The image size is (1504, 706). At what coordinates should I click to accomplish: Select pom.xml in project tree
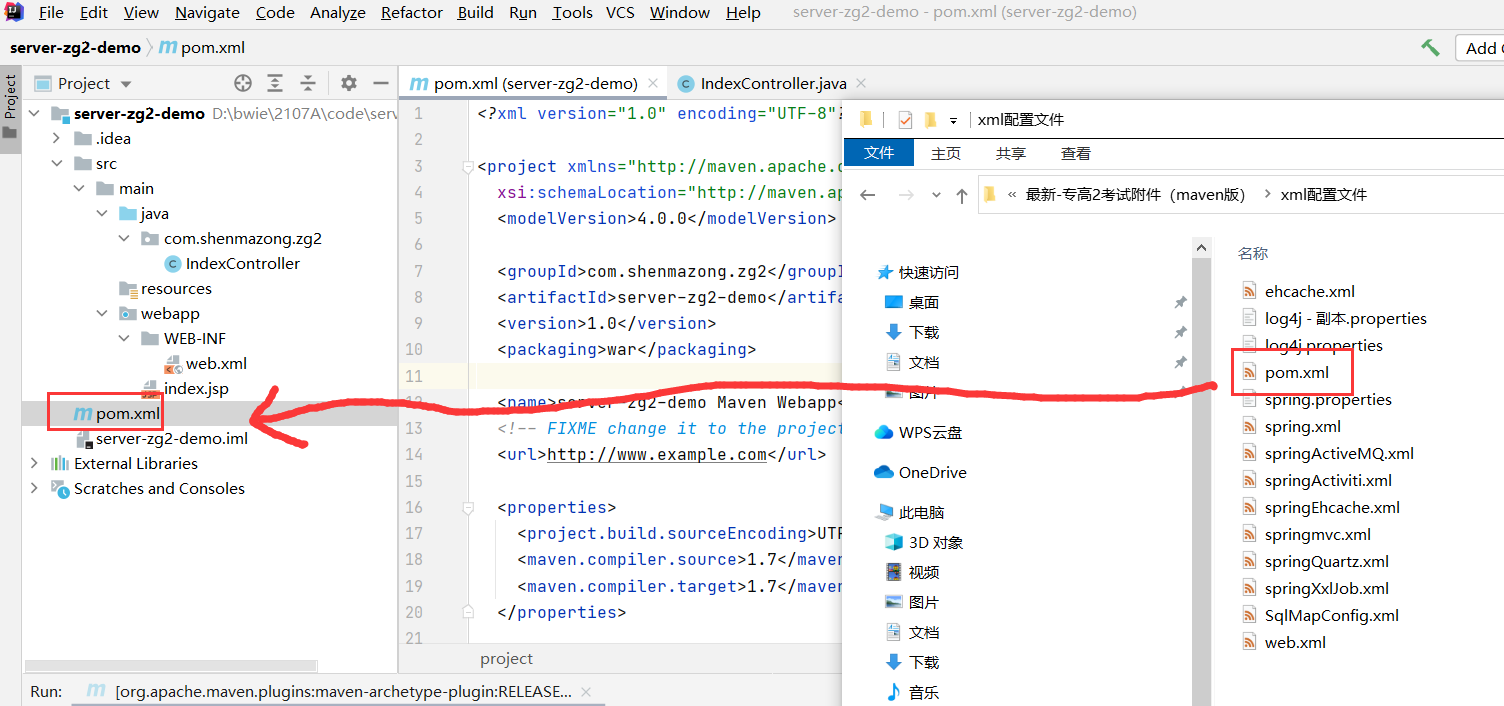[x=128, y=414]
